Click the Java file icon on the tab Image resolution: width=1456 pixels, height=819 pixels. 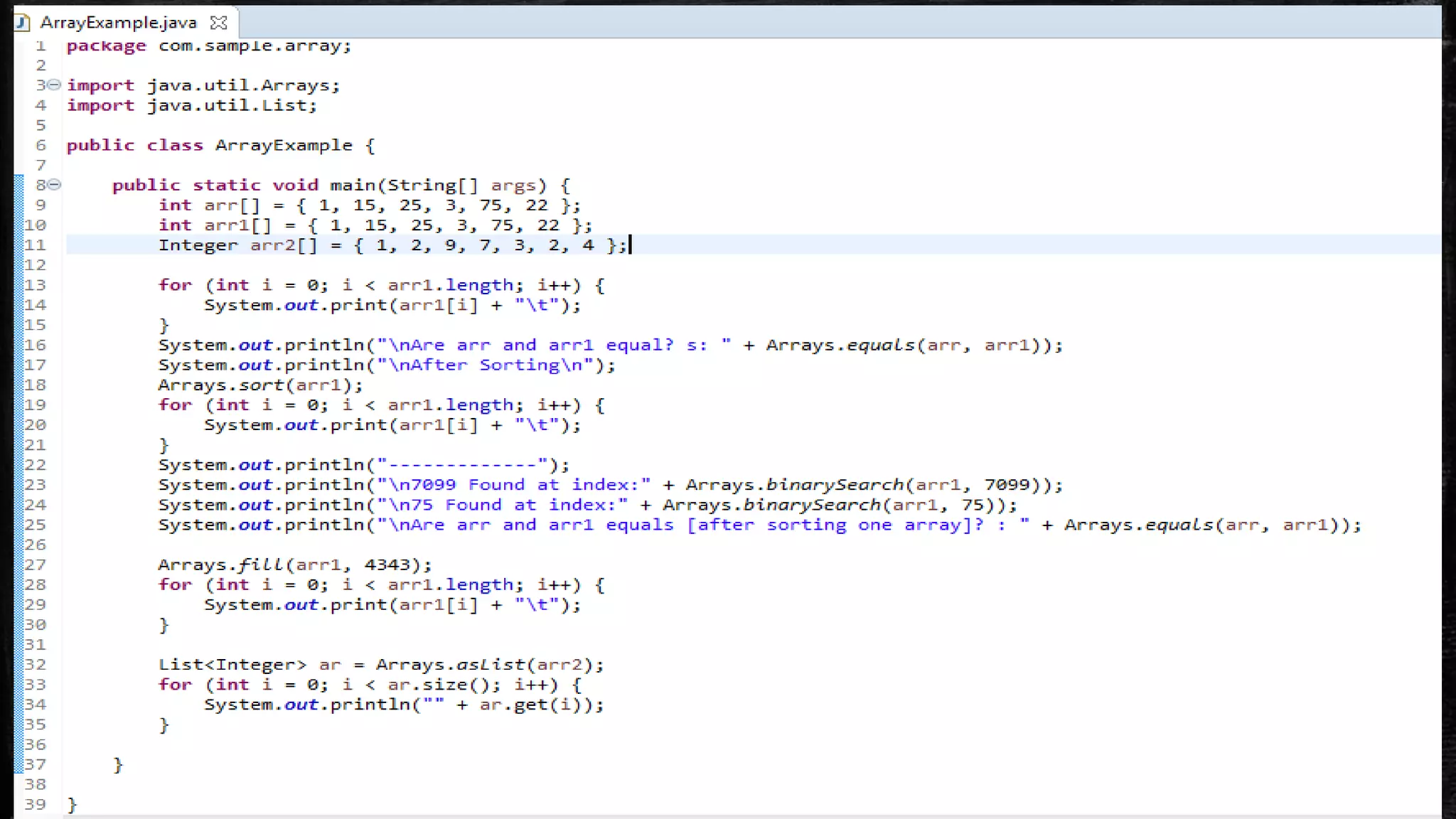[x=22, y=23]
